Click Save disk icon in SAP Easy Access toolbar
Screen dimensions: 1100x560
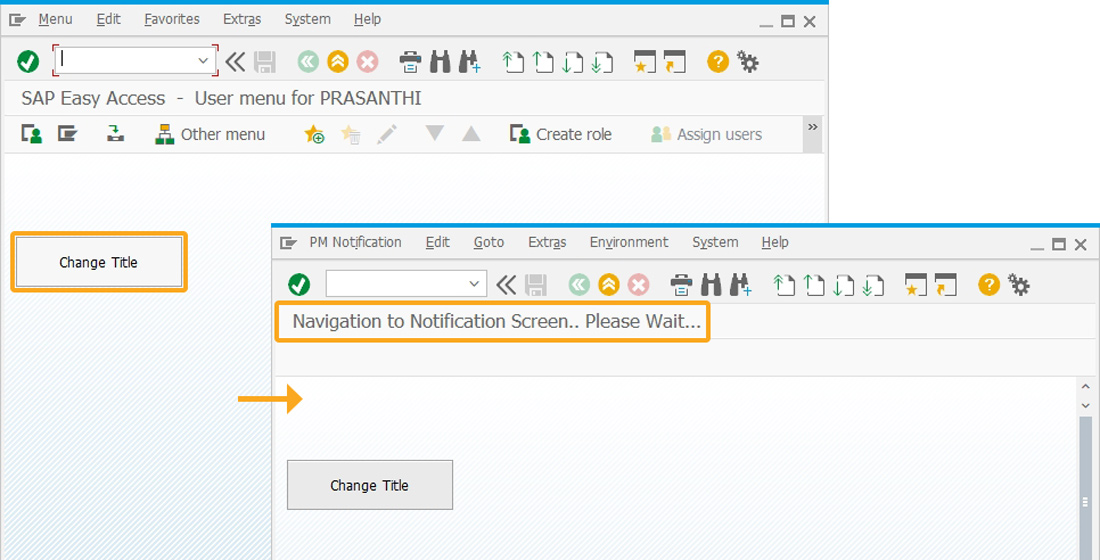click(264, 62)
